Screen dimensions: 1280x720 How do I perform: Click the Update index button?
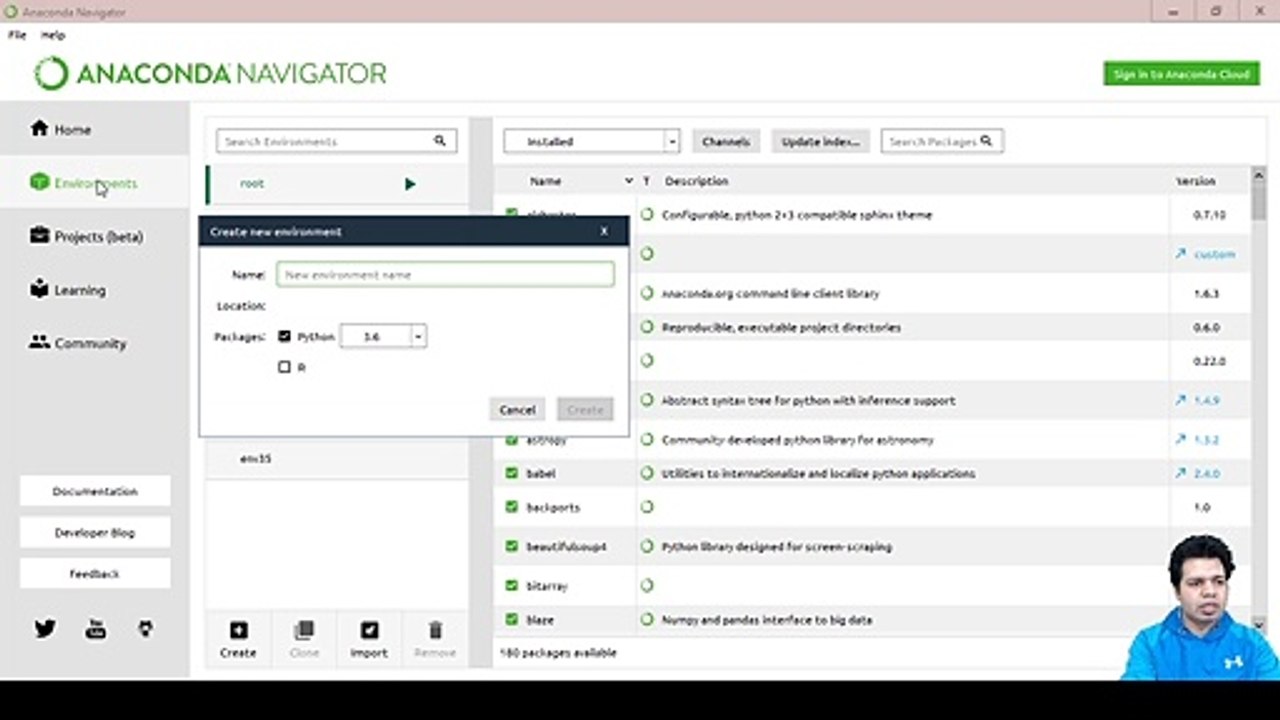821,141
